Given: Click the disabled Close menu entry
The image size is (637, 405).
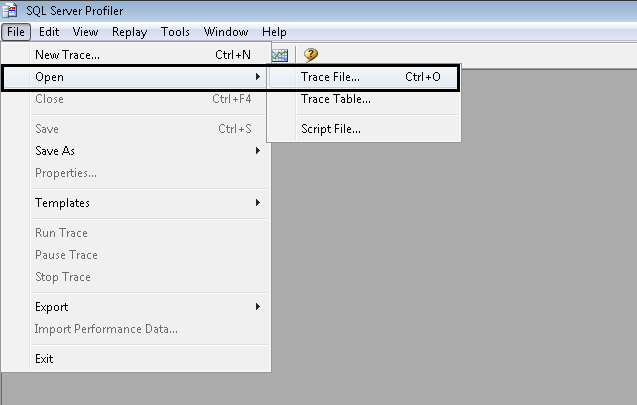Looking at the screenshot, I should tap(136, 99).
